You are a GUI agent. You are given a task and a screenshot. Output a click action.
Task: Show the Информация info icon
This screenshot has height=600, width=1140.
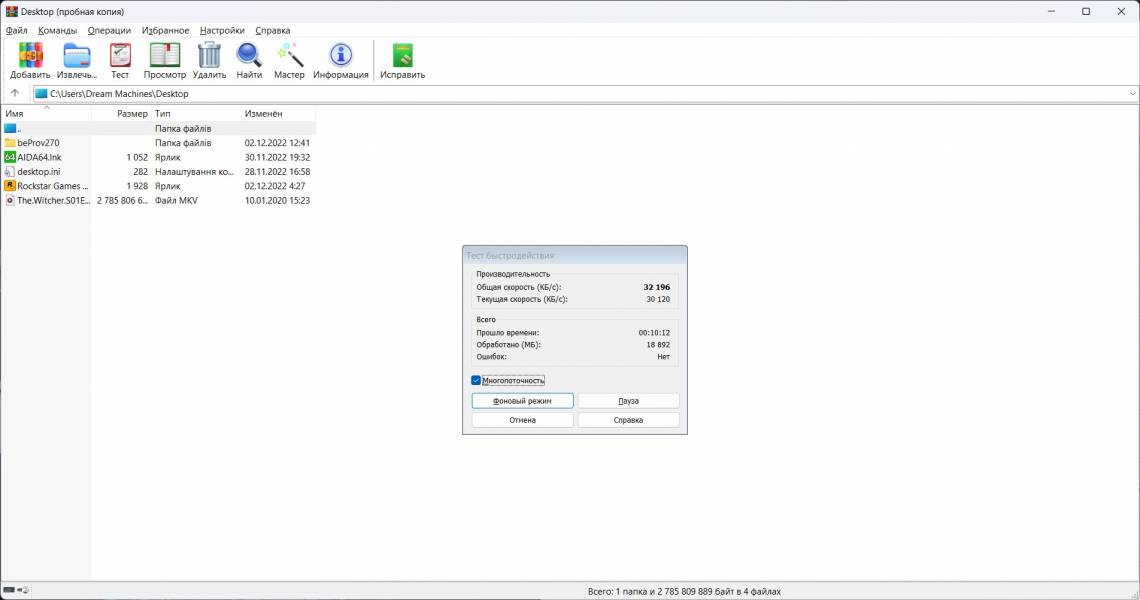click(340, 55)
